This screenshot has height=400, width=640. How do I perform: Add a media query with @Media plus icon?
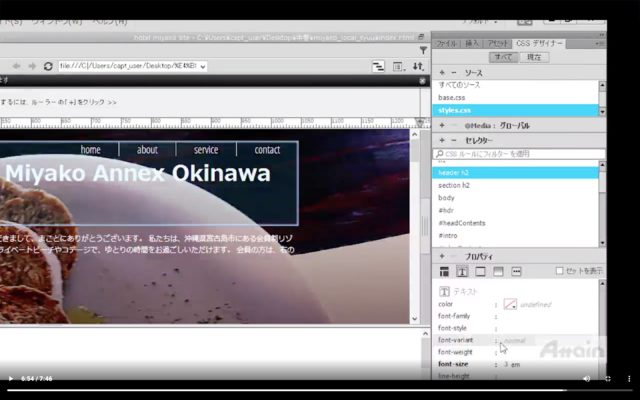coord(442,125)
